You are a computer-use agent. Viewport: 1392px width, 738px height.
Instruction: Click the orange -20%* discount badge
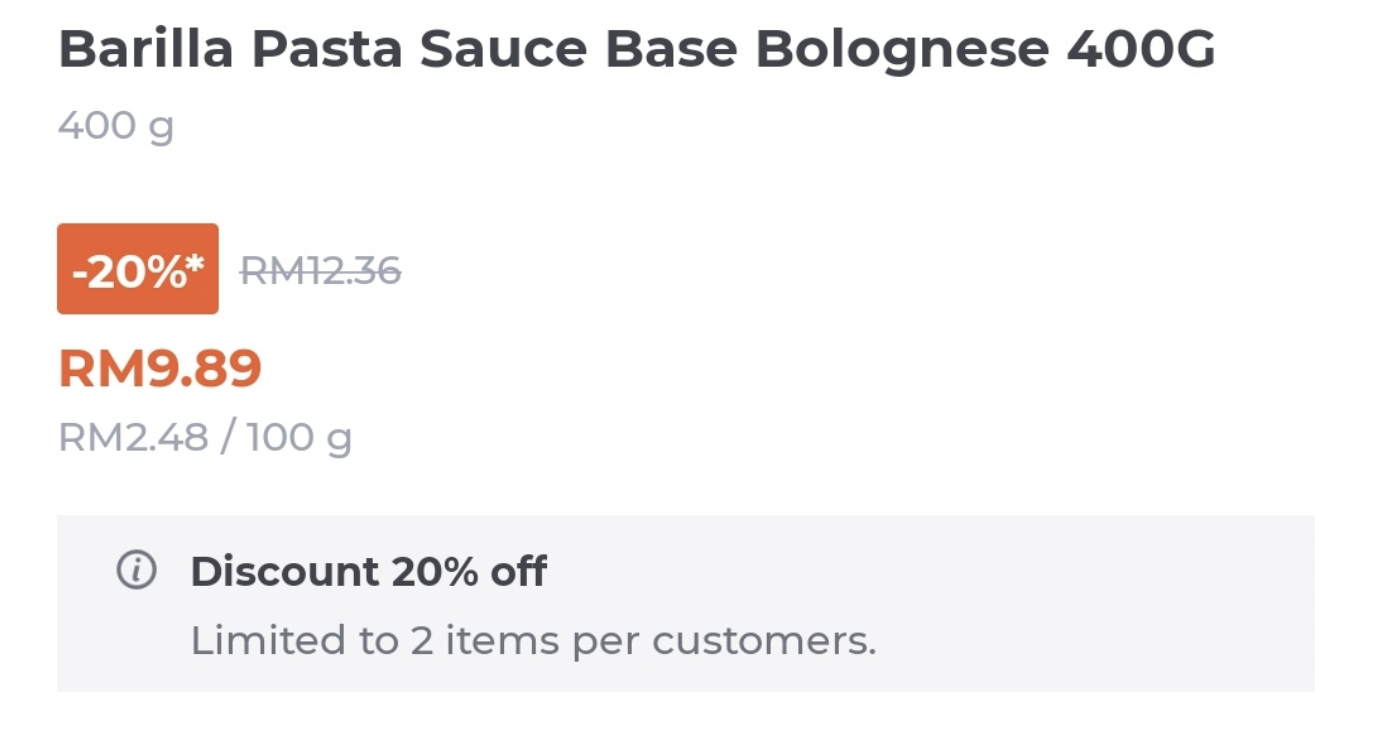pyautogui.click(x=137, y=269)
